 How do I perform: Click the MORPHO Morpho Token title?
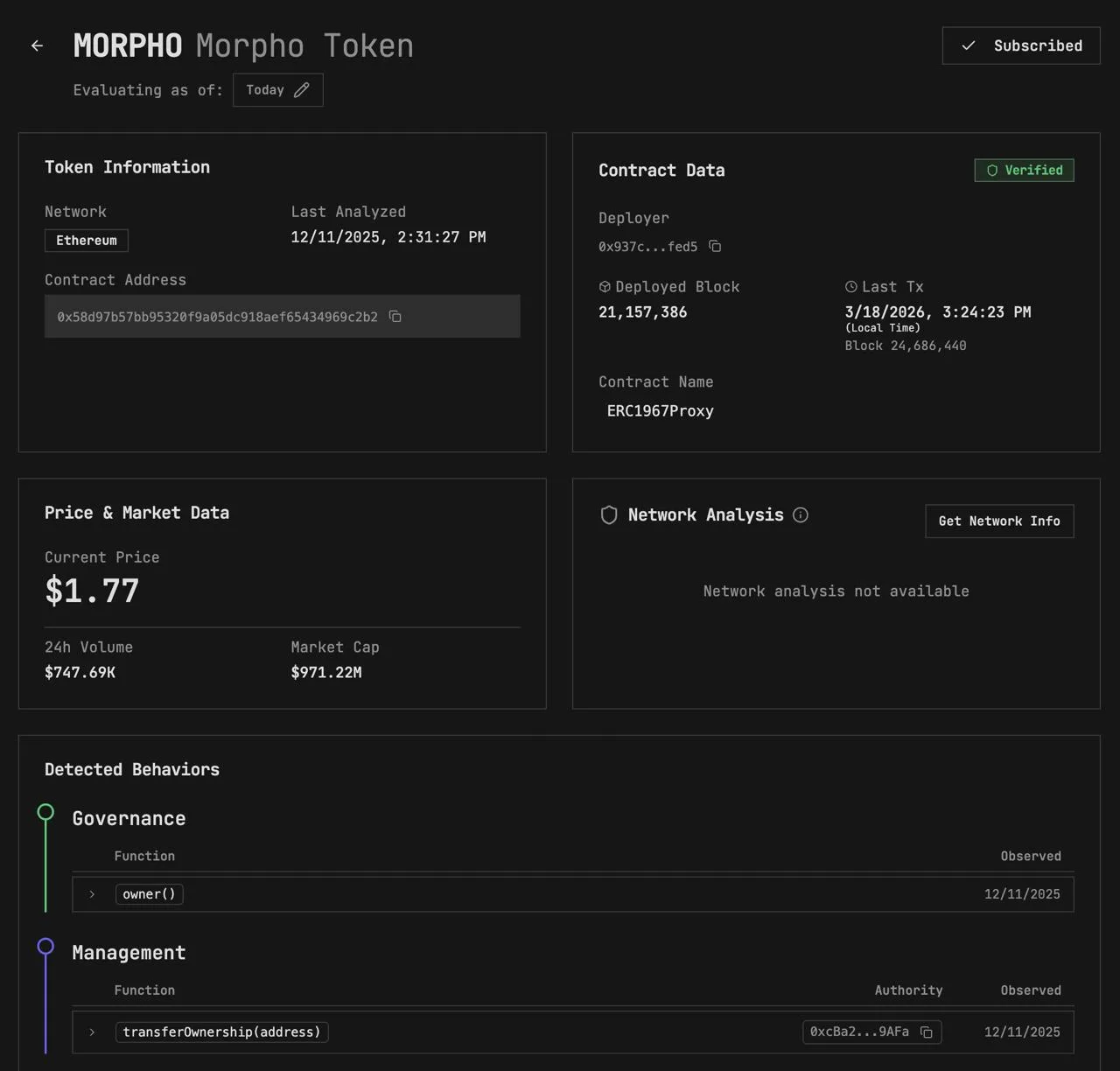tap(243, 45)
